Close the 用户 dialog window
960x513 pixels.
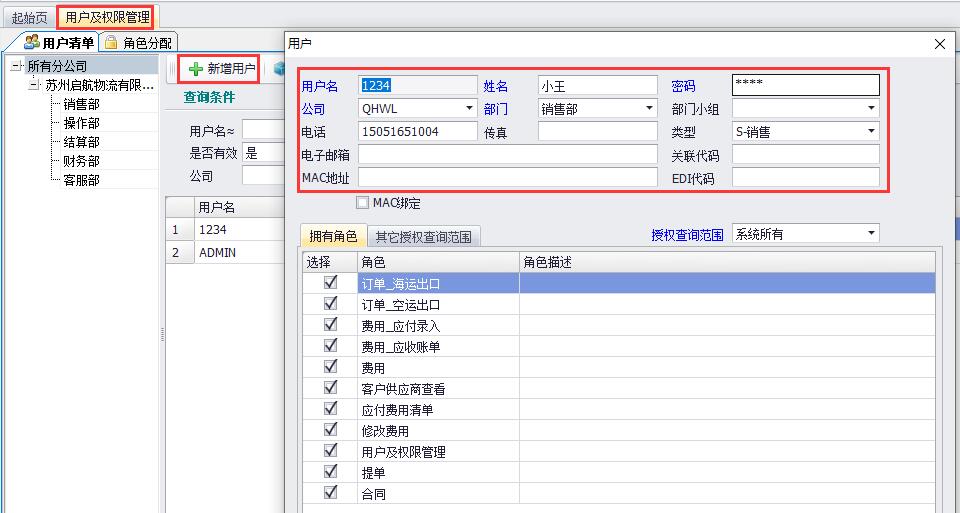pyautogui.click(x=940, y=44)
